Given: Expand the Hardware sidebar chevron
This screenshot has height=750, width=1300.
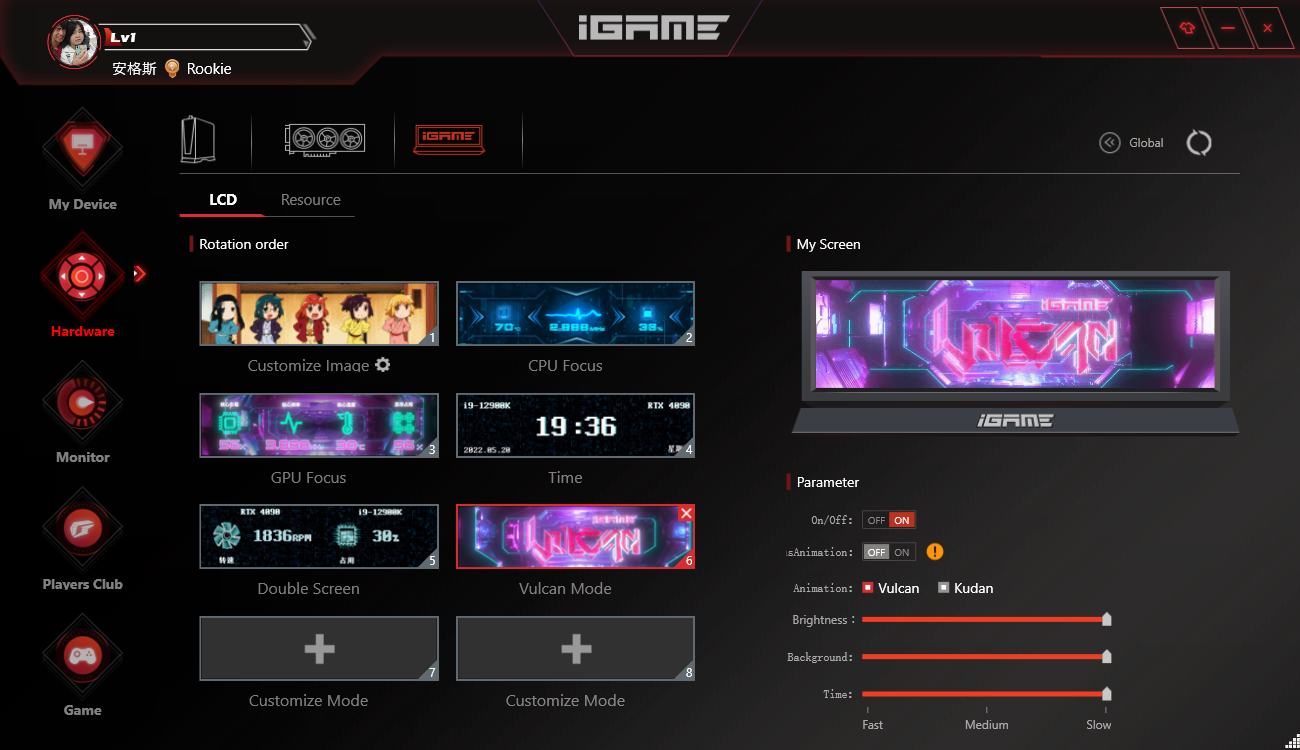Looking at the screenshot, I should coord(140,273).
